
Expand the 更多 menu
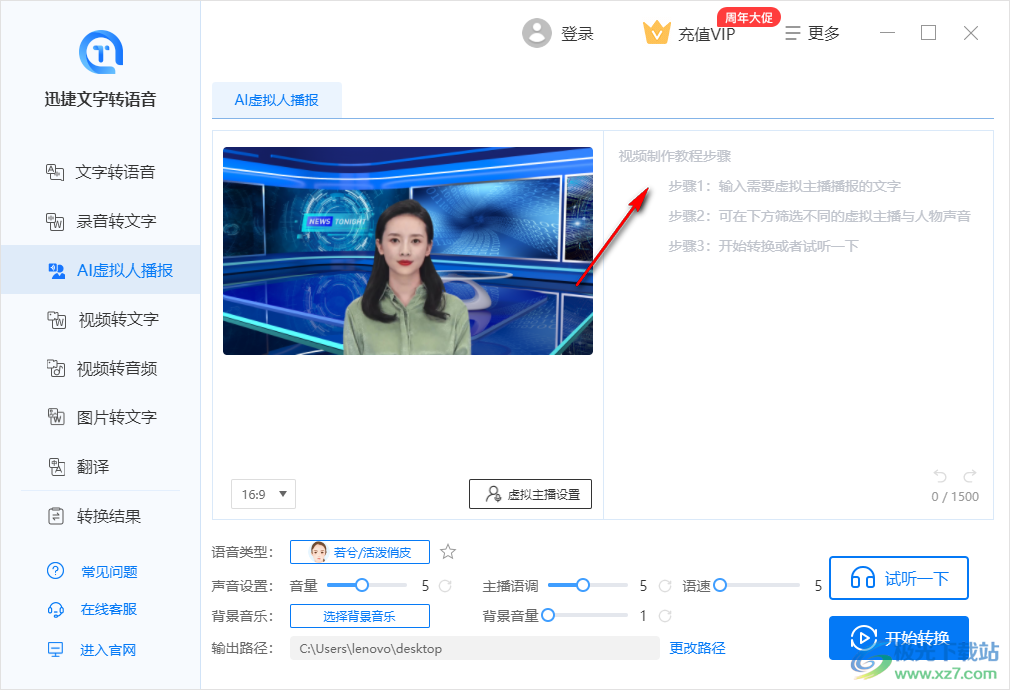813,32
